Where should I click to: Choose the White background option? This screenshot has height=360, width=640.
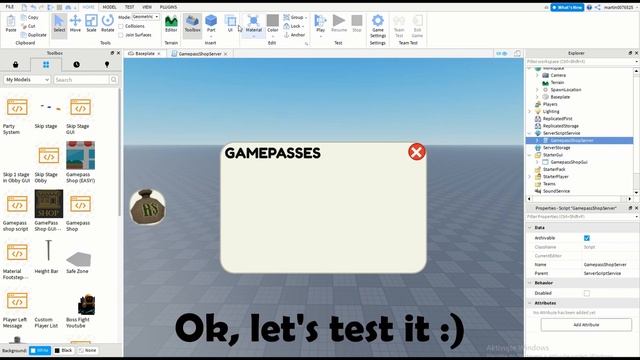pyautogui.click(x=40, y=350)
